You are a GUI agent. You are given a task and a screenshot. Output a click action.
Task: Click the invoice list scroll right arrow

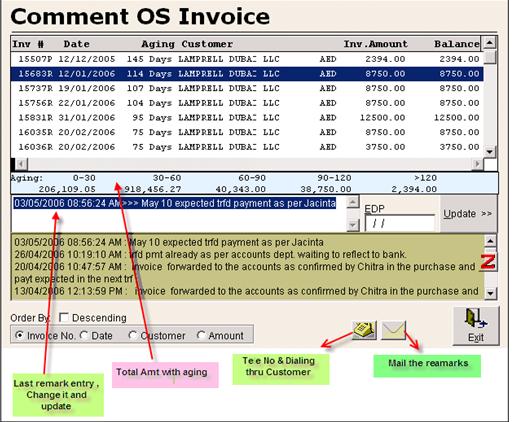tap(478, 164)
